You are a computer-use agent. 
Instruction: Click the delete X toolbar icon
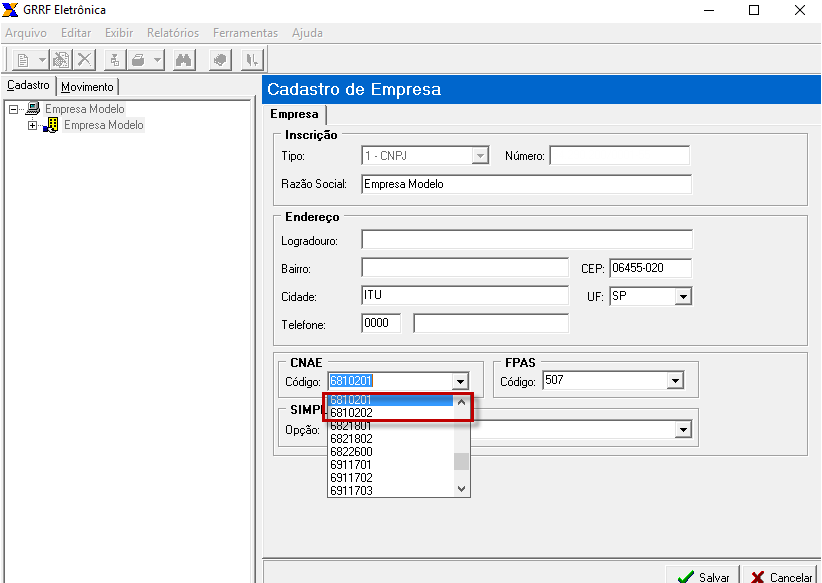pyautogui.click(x=85, y=59)
